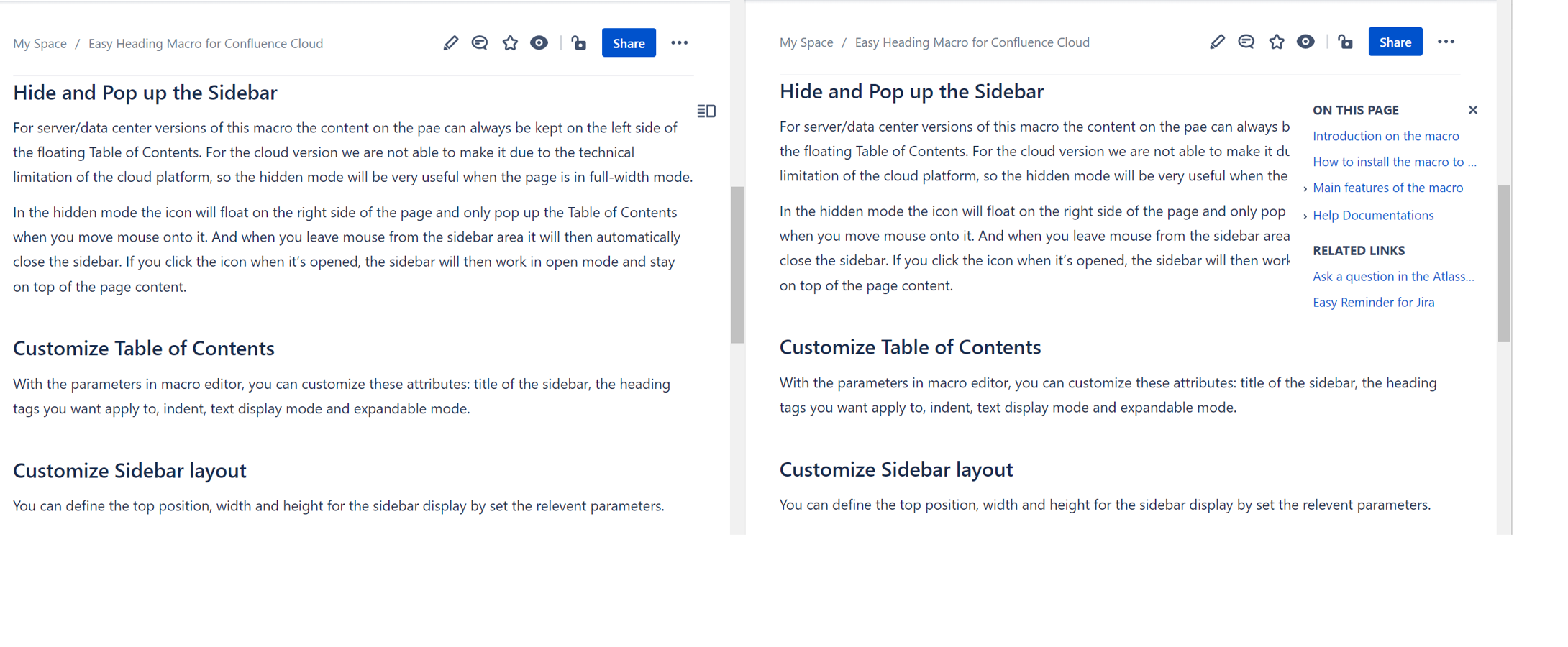Click the edit pencil icon in right panel

tap(1217, 42)
